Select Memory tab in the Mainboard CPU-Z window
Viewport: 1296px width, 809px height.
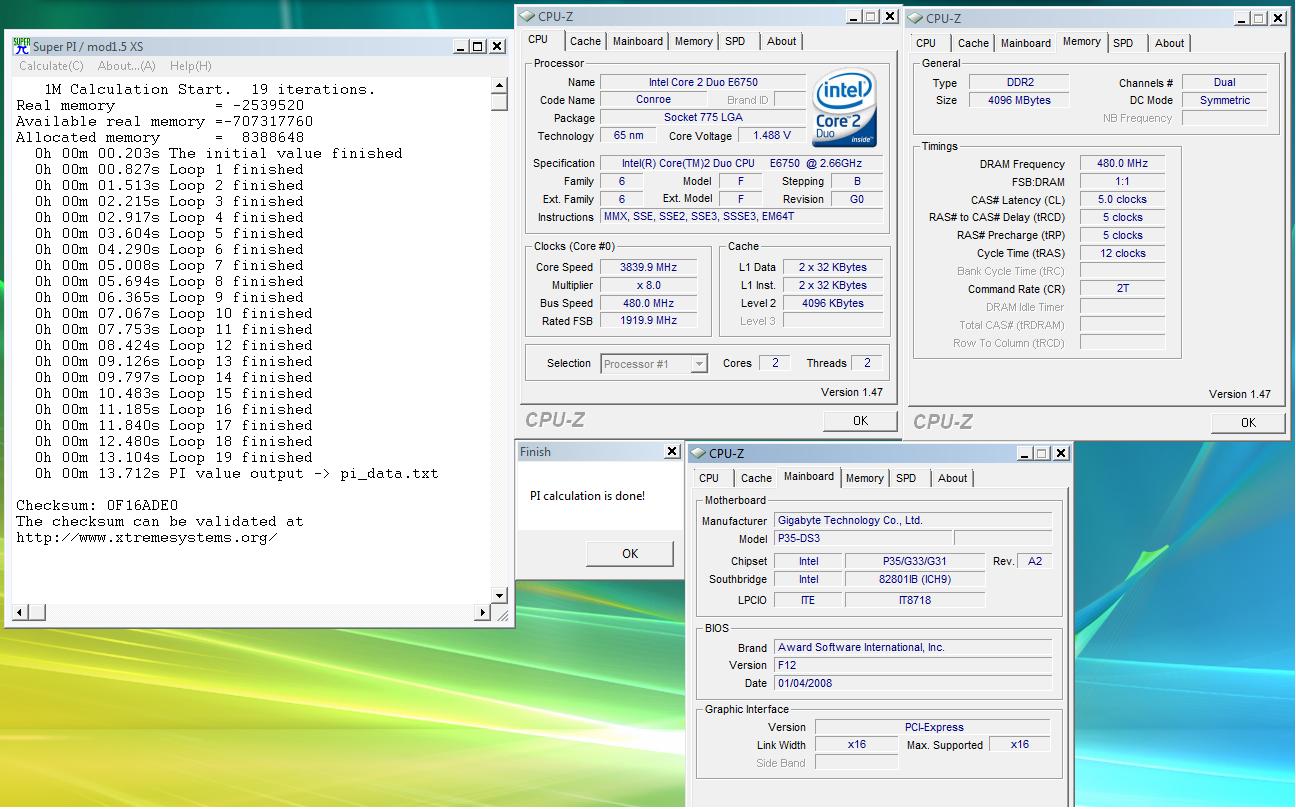click(864, 478)
